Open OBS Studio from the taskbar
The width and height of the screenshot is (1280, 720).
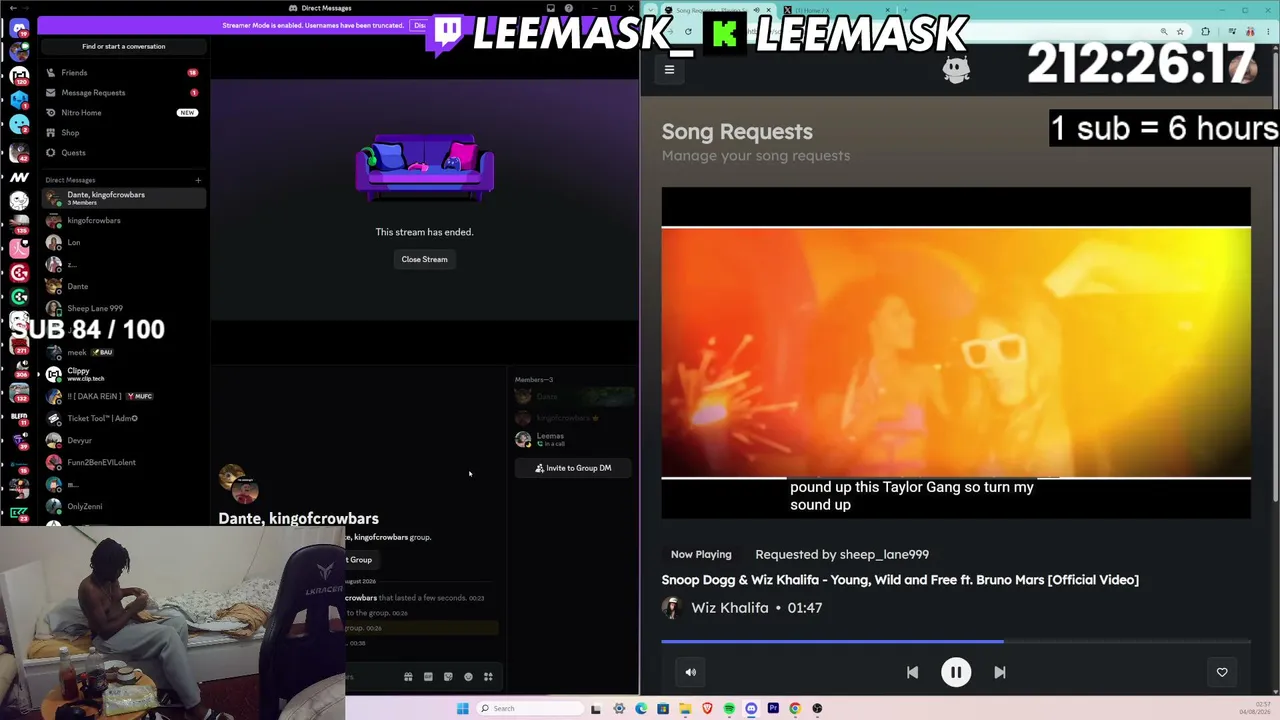817,708
